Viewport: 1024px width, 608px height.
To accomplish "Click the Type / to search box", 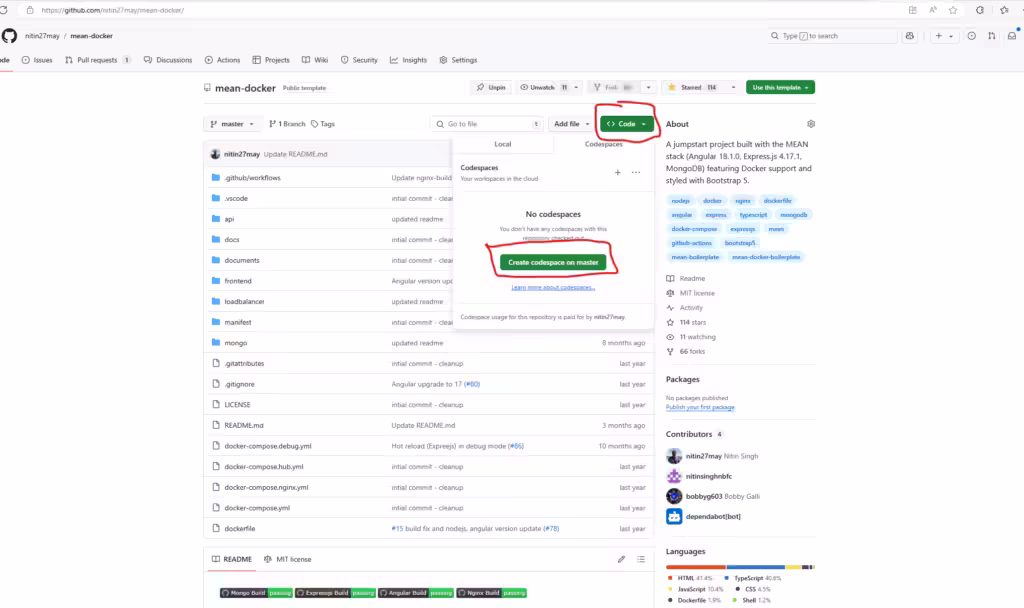I will point(832,36).
